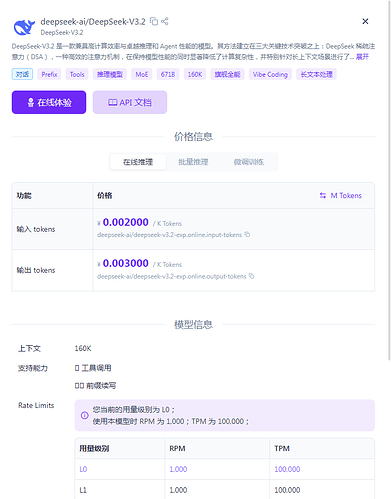Click the 160K tag

195,74
